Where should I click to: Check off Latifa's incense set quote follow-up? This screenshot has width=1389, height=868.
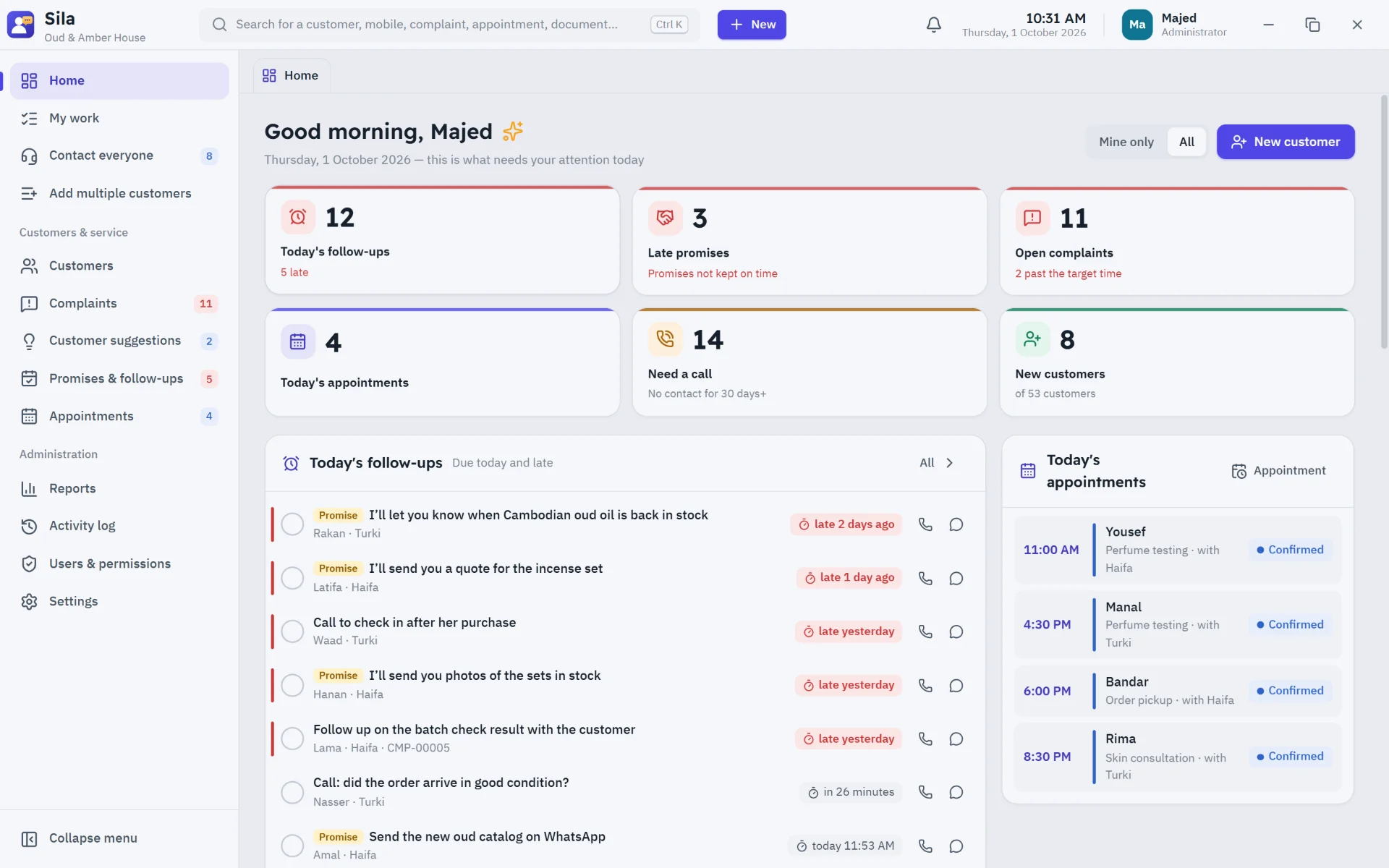[292, 578]
